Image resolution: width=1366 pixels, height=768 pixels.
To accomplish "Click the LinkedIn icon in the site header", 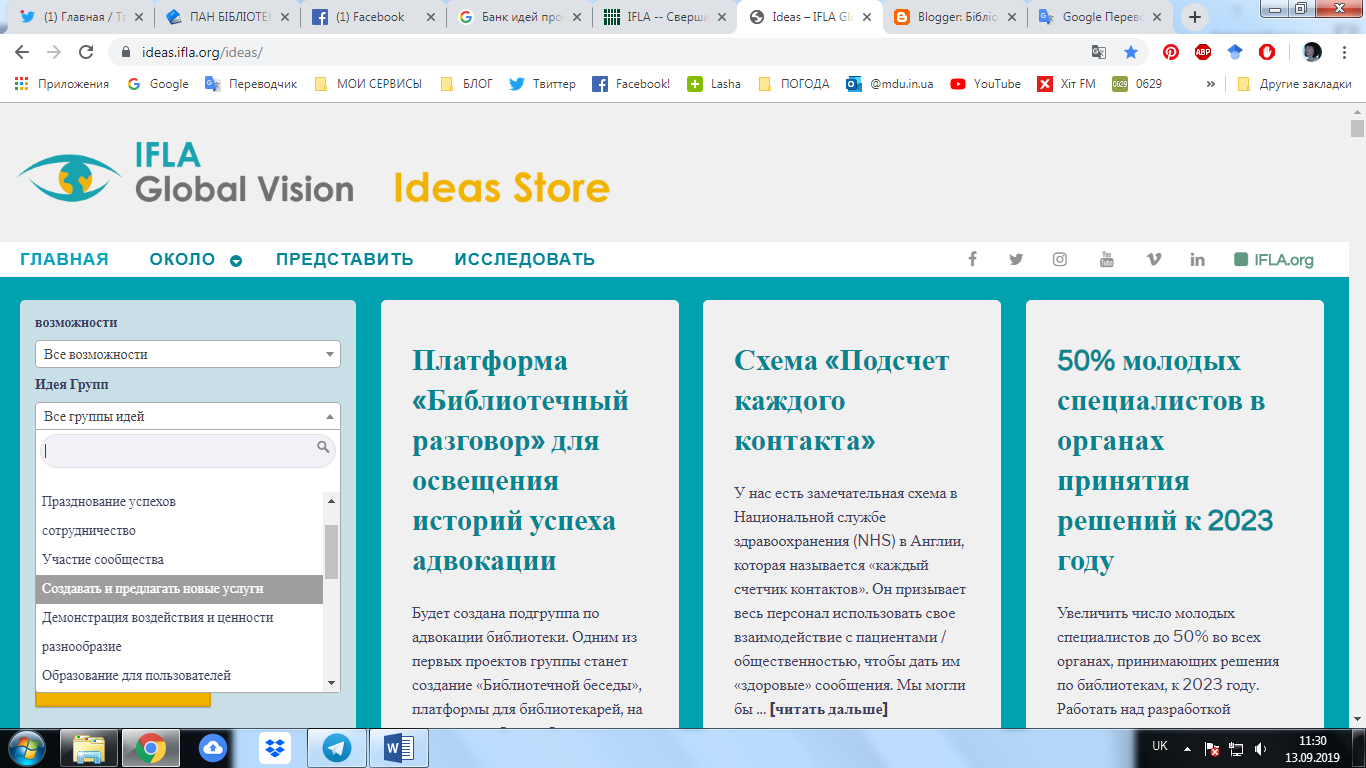I will click(x=1197, y=259).
